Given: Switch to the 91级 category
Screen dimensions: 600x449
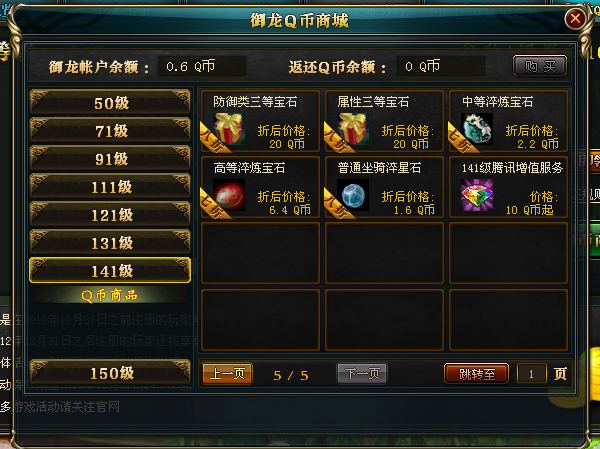Looking at the screenshot, I should tap(110, 158).
